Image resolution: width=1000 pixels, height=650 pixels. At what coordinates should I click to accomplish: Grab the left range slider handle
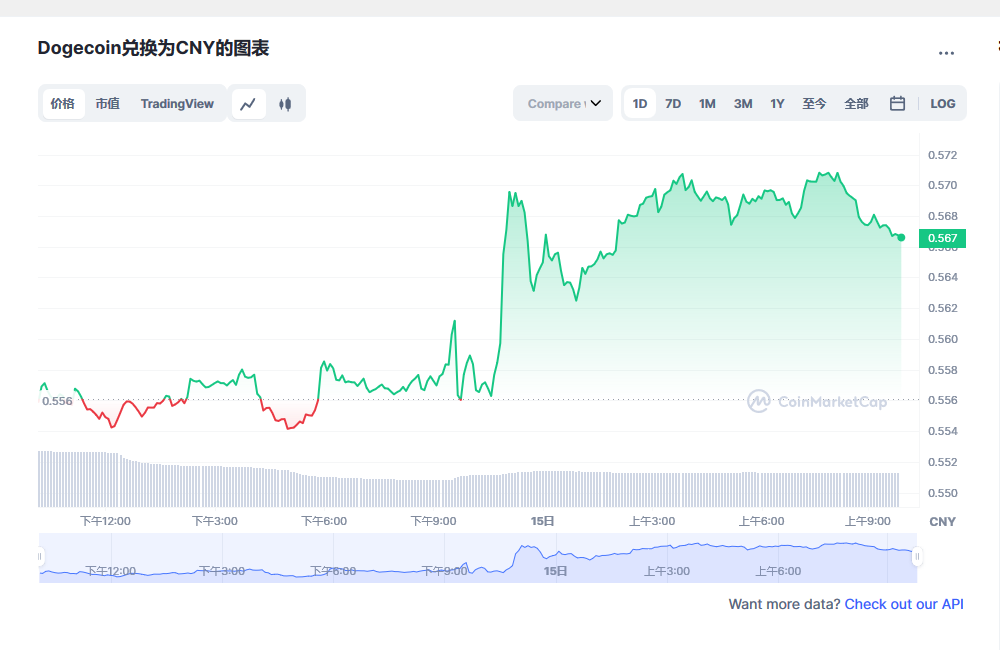click(x=40, y=556)
